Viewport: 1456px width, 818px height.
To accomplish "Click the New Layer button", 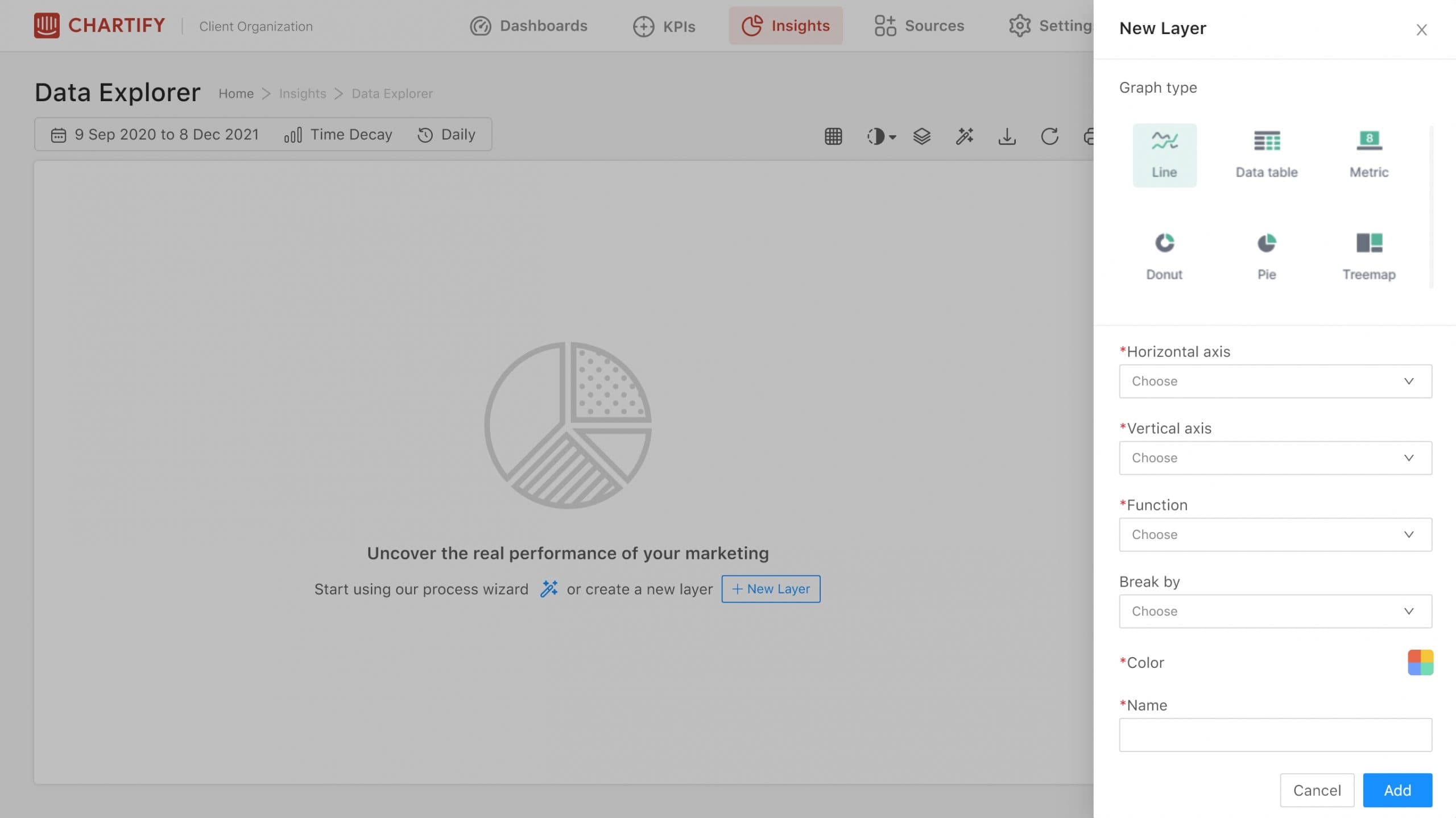I will (771, 589).
